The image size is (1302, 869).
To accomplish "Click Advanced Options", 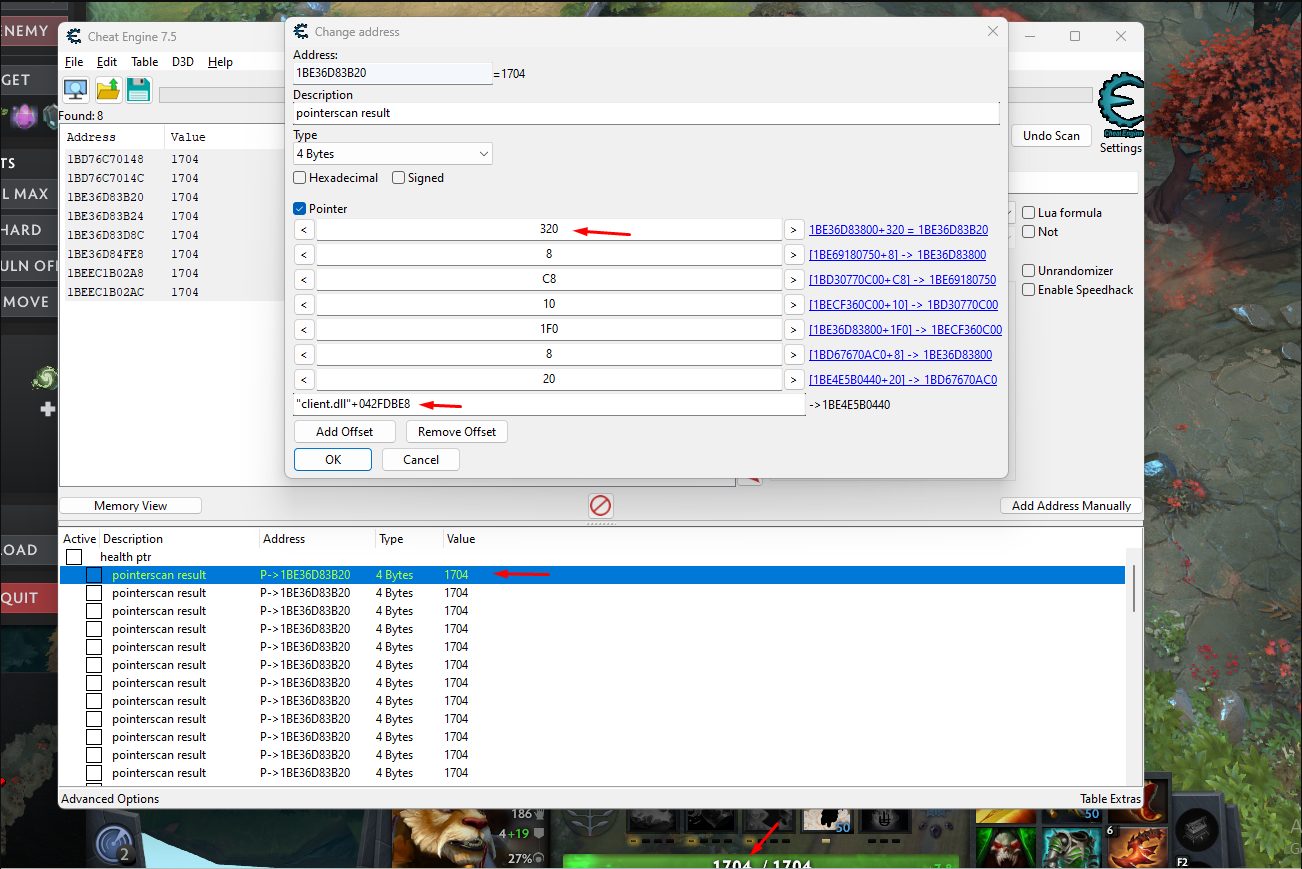I will [x=110, y=799].
